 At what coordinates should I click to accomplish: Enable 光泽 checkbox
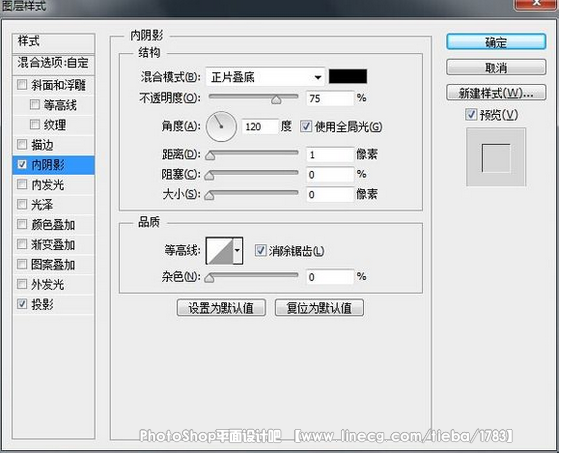[22, 204]
